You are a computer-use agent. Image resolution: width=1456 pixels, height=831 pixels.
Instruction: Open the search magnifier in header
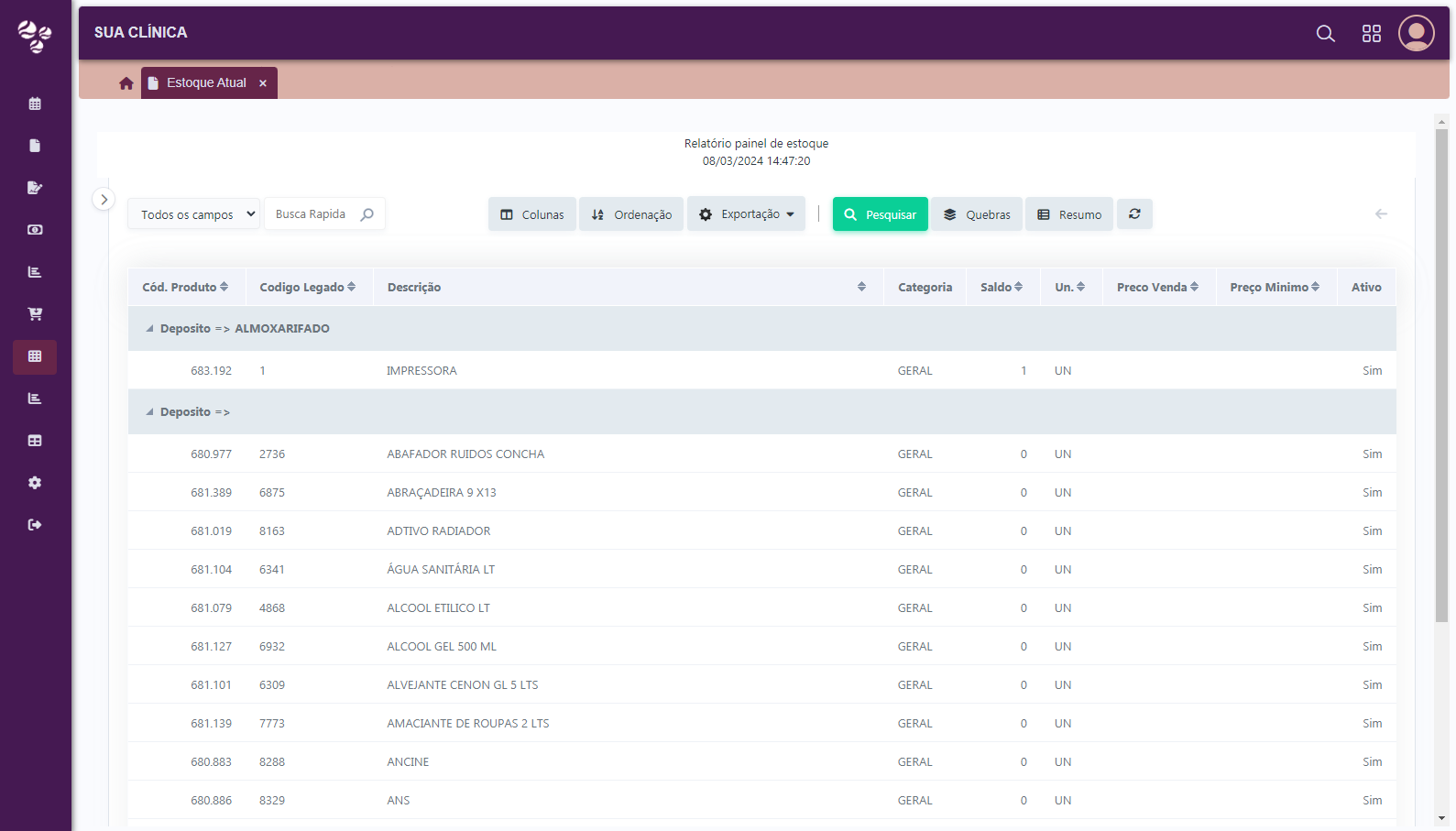pyautogui.click(x=1325, y=34)
